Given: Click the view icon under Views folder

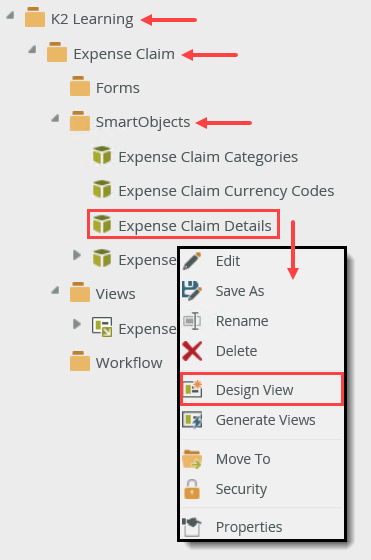Looking at the screenshot, I should point(102,327).
